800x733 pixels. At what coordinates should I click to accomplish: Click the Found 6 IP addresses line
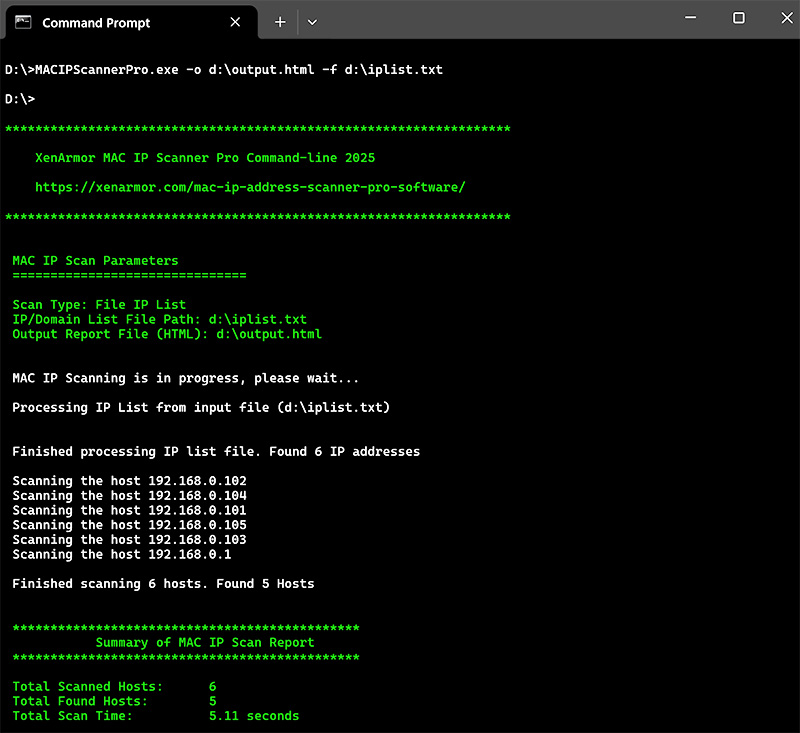click(x=216, y=451)
